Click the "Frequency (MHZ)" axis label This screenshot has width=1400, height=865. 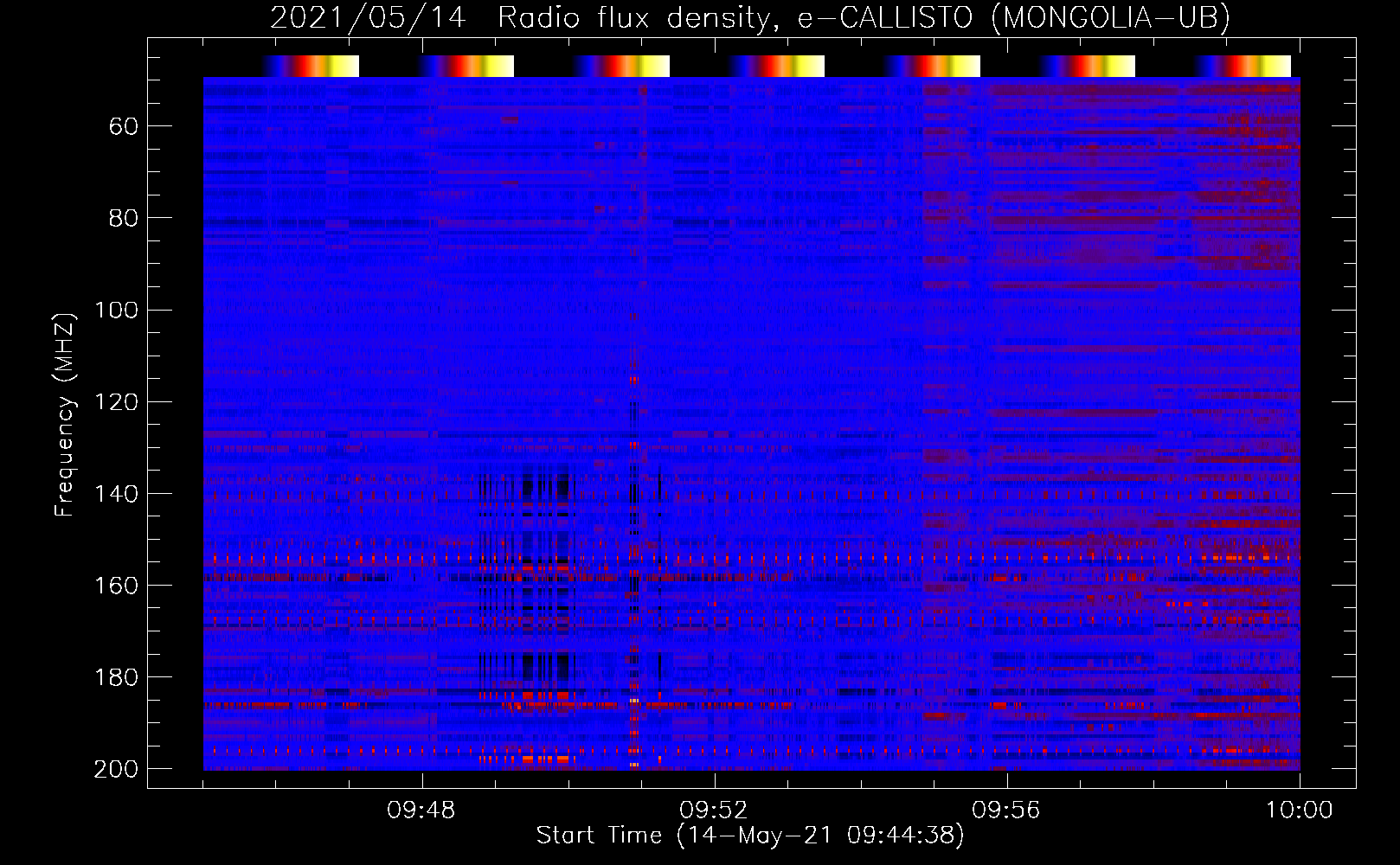(x=65, y=413)
